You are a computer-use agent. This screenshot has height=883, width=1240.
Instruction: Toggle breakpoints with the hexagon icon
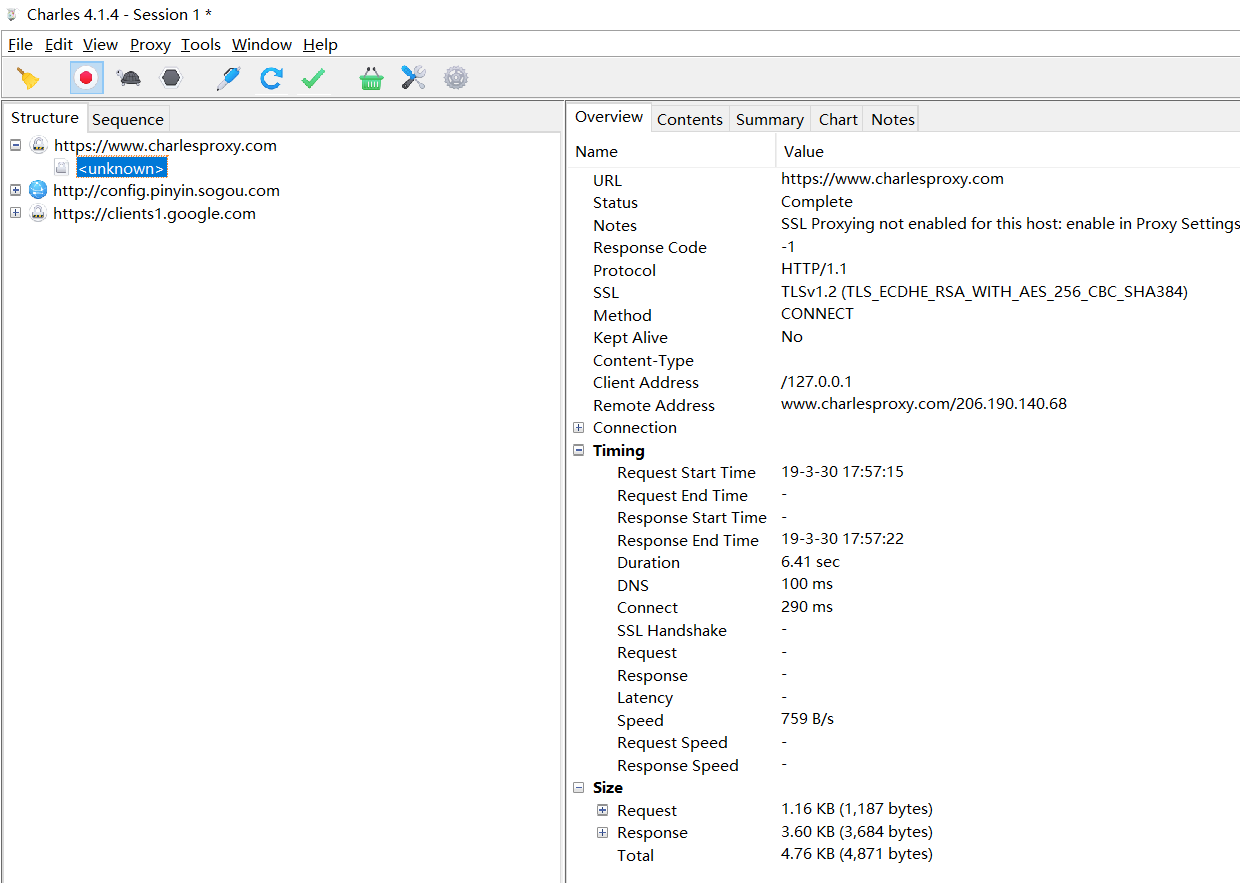click(x=171, y=78)
